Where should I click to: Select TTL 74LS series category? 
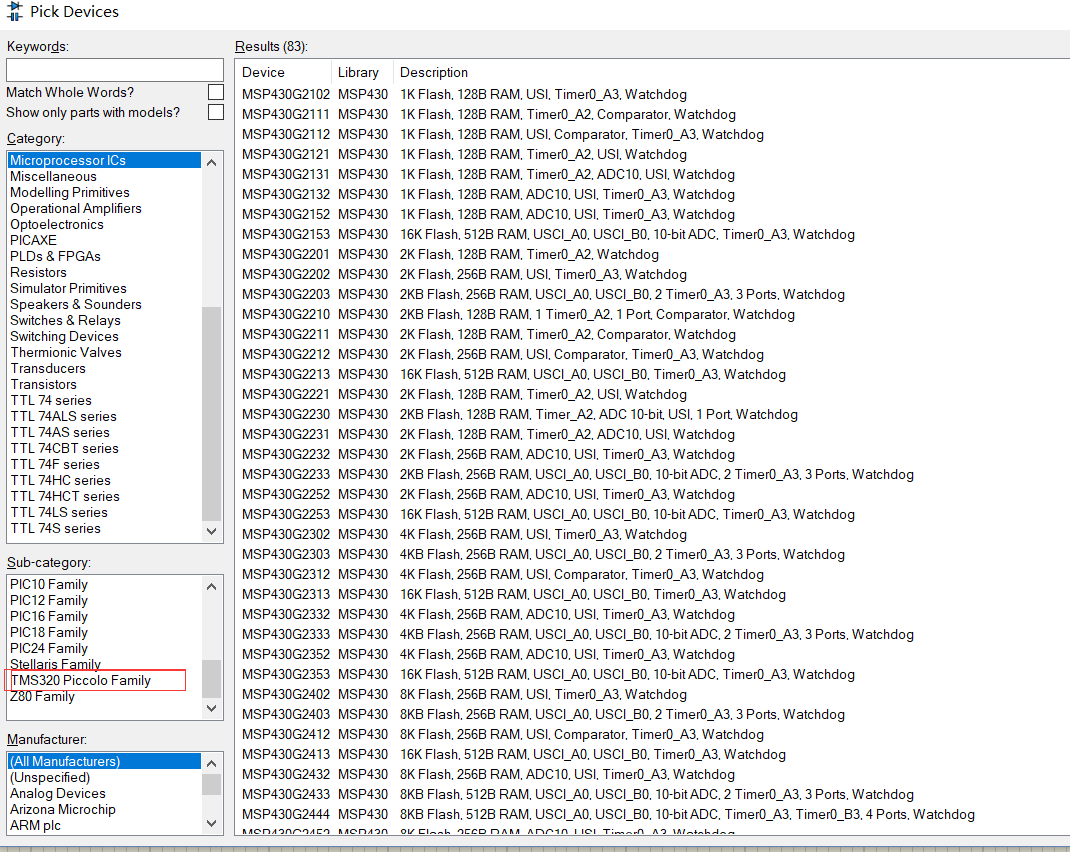(x=59, y=512)
